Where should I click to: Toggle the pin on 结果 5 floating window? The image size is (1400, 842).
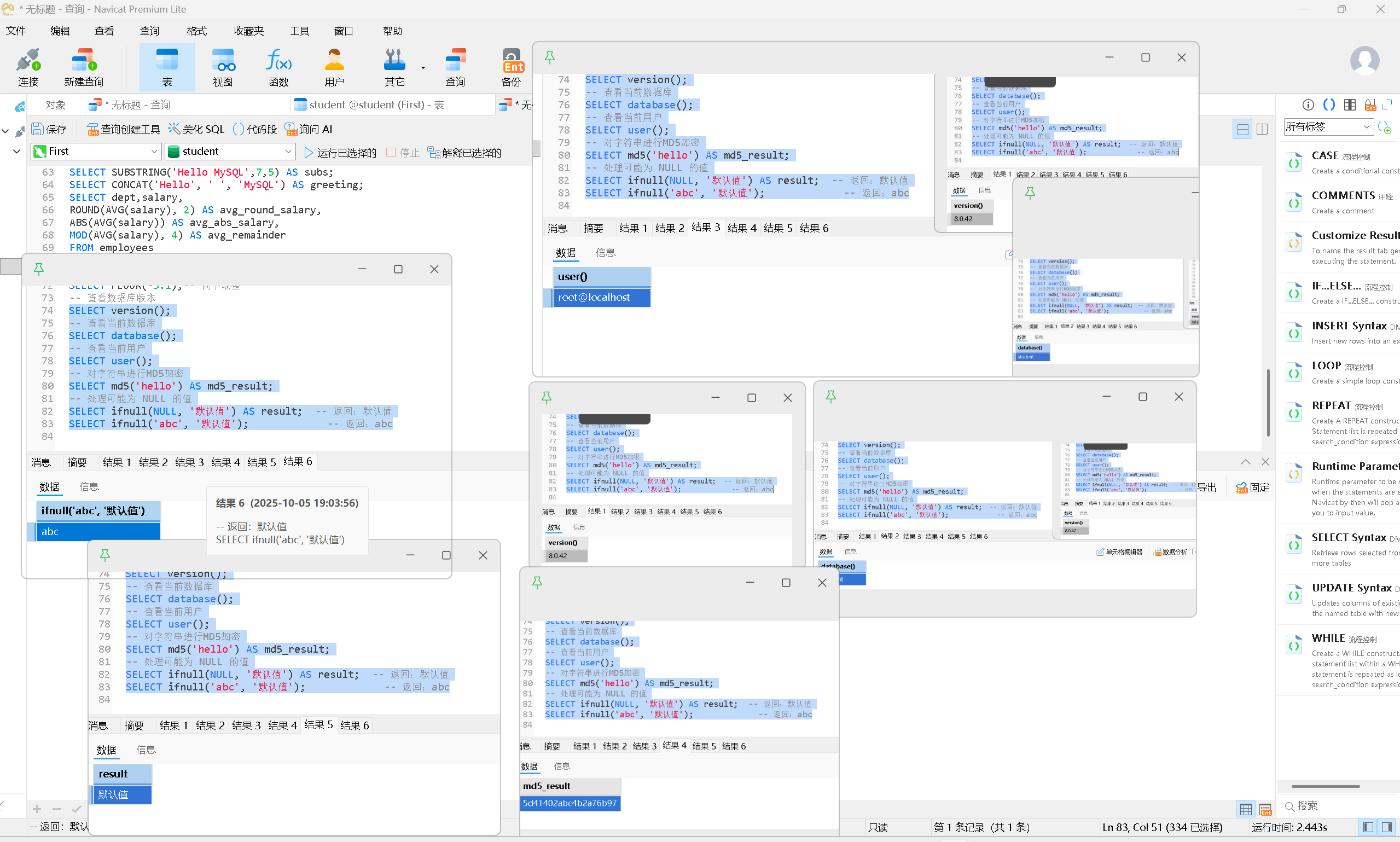click(x=105, y=555)
